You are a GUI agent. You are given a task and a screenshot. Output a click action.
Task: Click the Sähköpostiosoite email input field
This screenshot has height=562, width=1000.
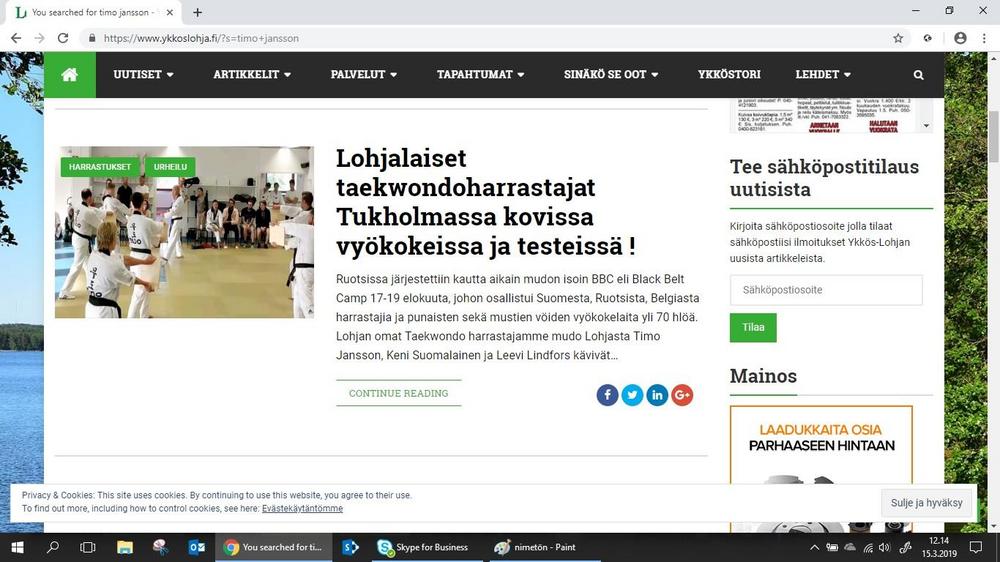[826, 290]
